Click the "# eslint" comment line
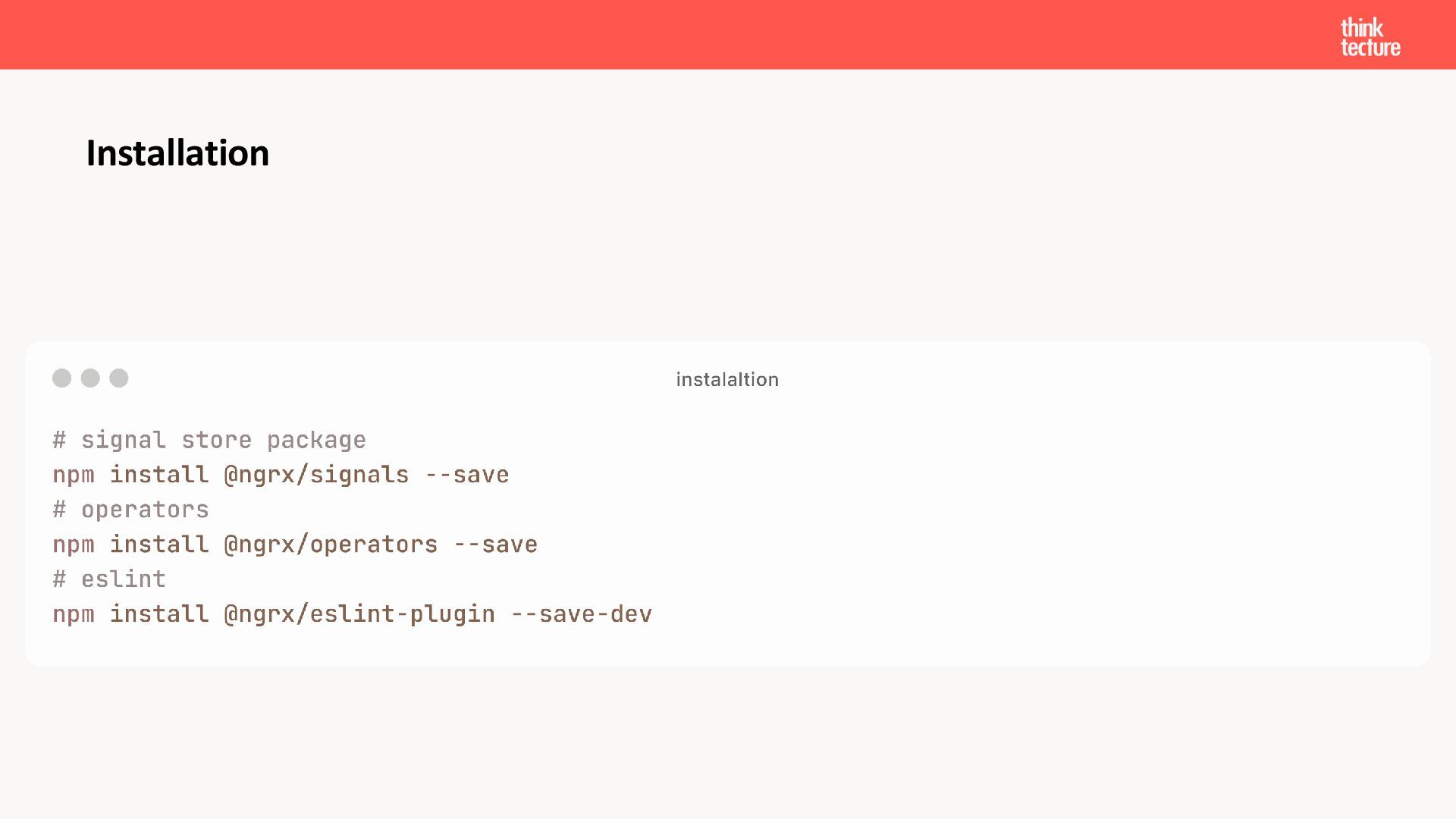The width and height of the screenshot is (1456, 819). [109, 579]
